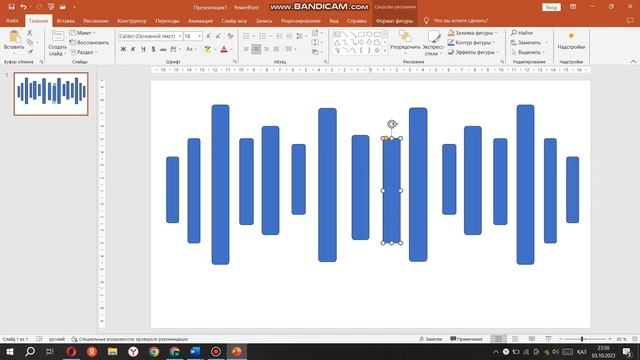Image resolution: width=640 pixels, height=360 pixels.
Task: Toggle strikethrough formatting
Action: click(x=163, y=49)
